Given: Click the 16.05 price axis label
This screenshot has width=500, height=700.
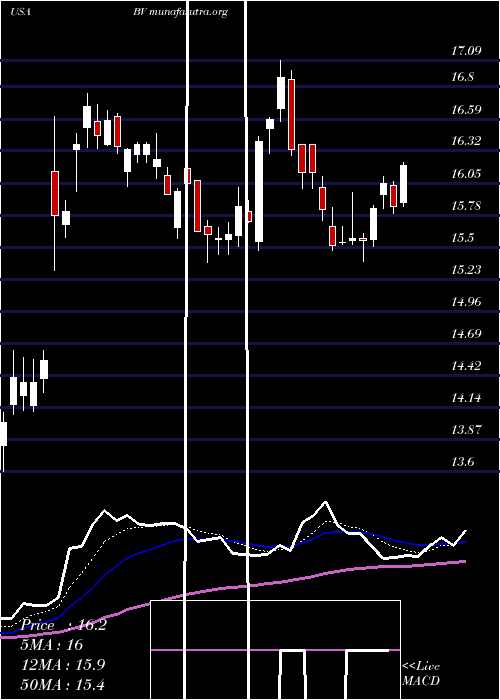Looking at the screenshot, I should (x=466, y=174).
